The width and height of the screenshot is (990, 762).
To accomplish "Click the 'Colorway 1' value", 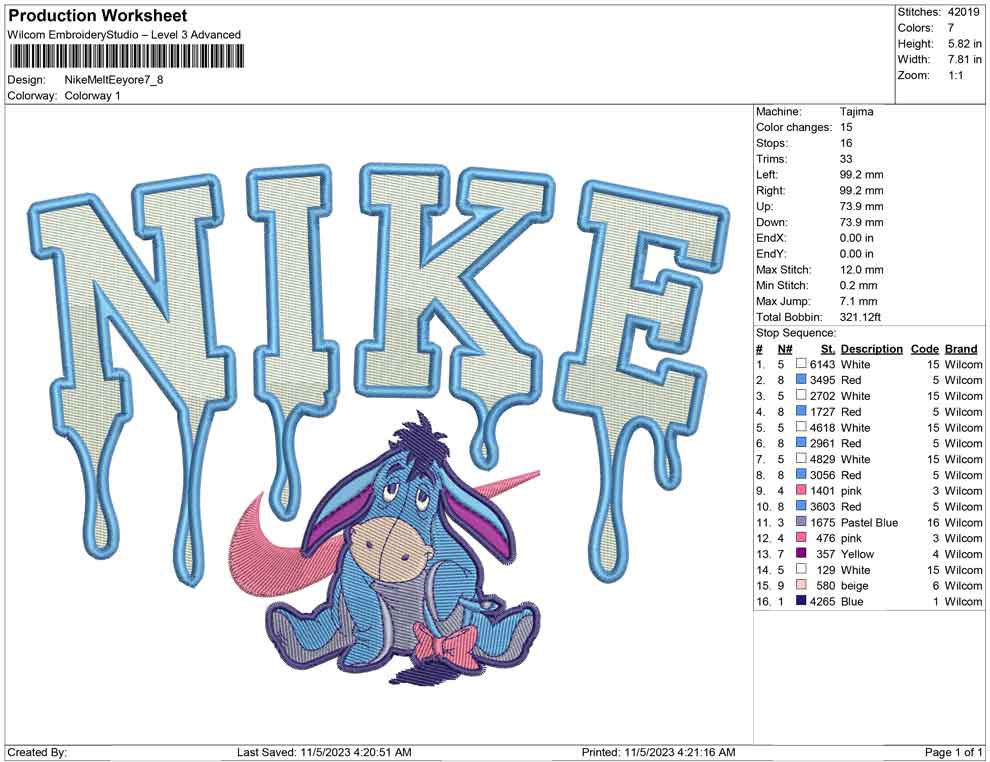I will pos(92,96).
